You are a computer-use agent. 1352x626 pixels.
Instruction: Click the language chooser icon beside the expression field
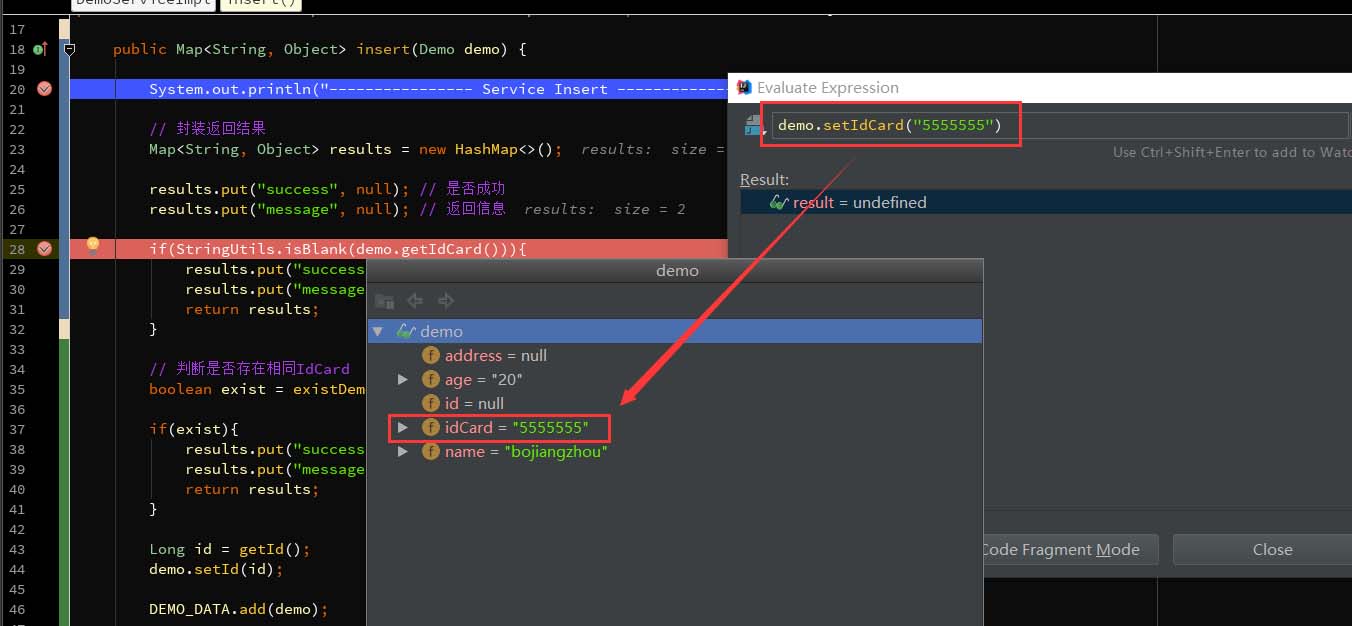[754, 126]
